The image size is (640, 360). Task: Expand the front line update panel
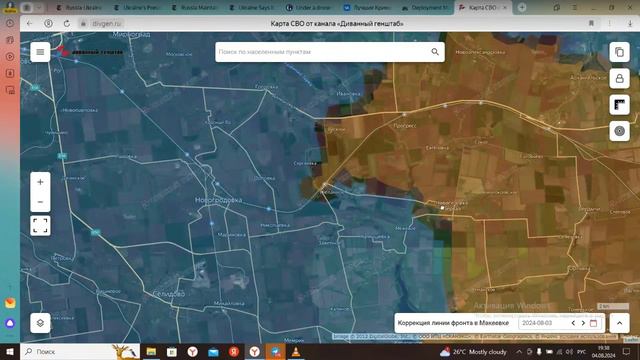click(x=619, y=323)
